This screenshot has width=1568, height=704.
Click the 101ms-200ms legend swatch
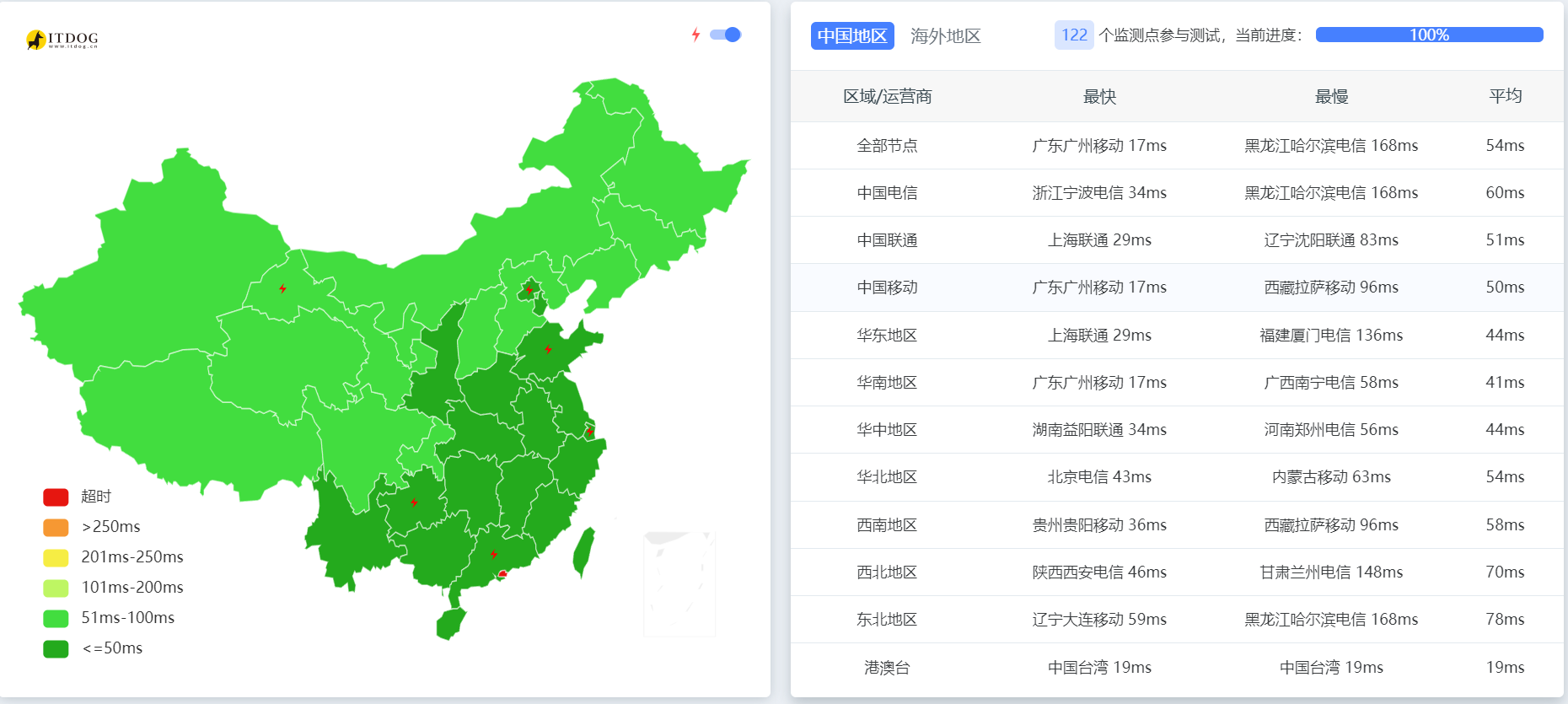56,588
